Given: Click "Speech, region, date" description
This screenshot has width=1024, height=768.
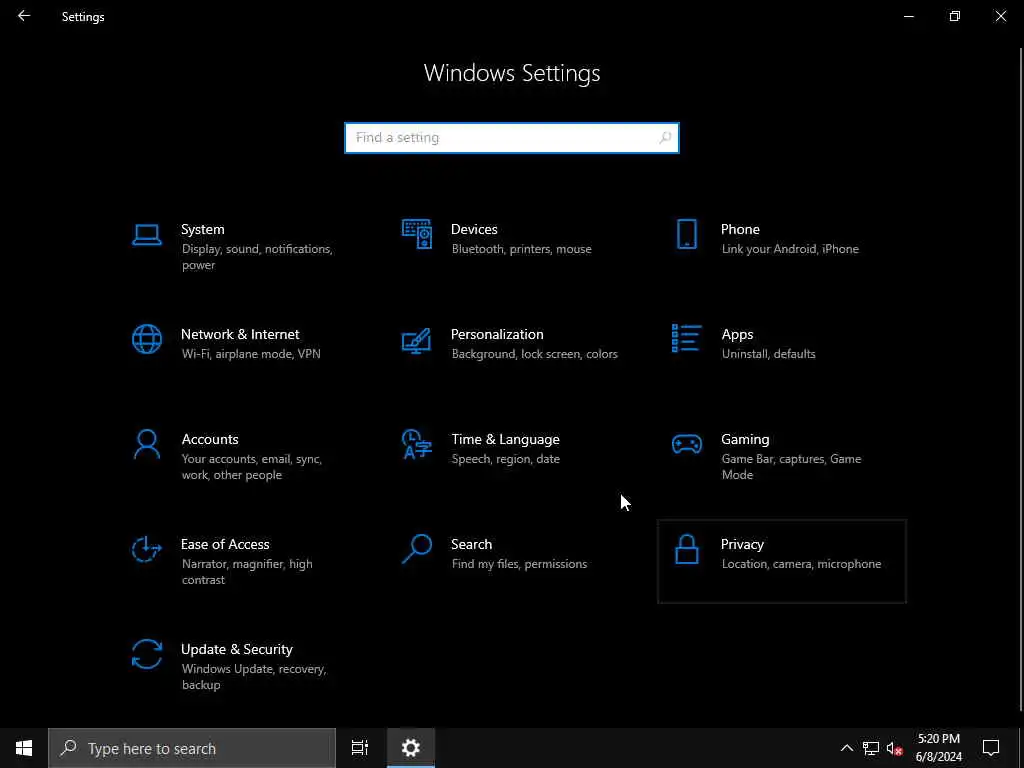Looking at the screenshot, I should pos(505,459).
